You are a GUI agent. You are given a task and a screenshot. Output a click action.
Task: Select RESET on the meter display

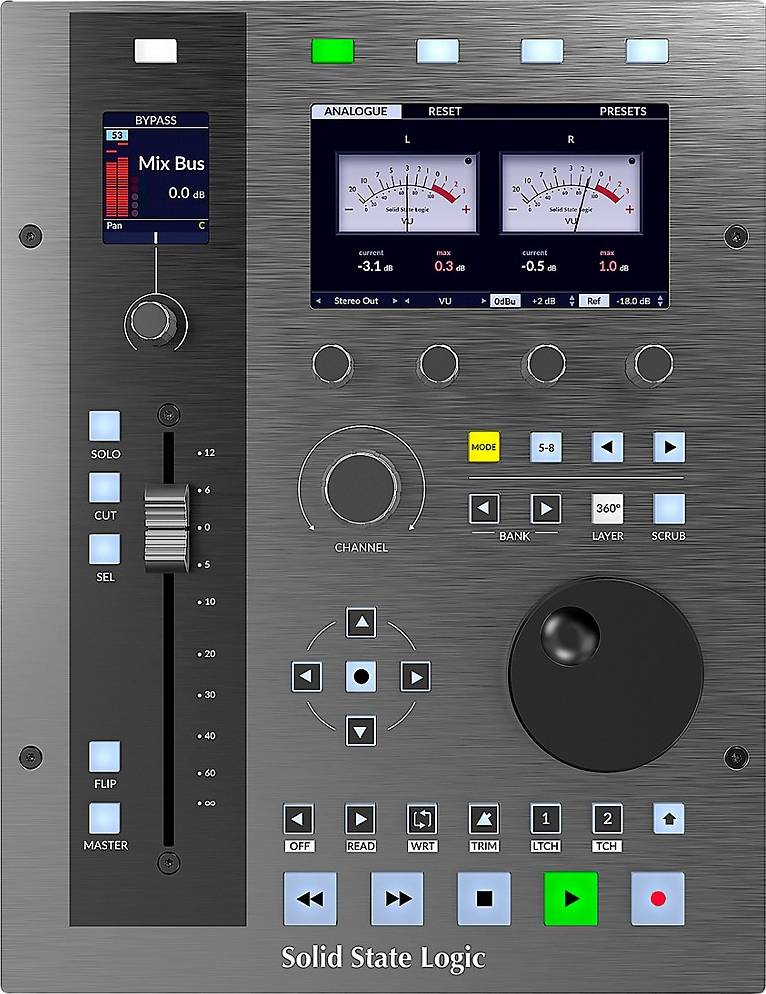coord(445,111)
